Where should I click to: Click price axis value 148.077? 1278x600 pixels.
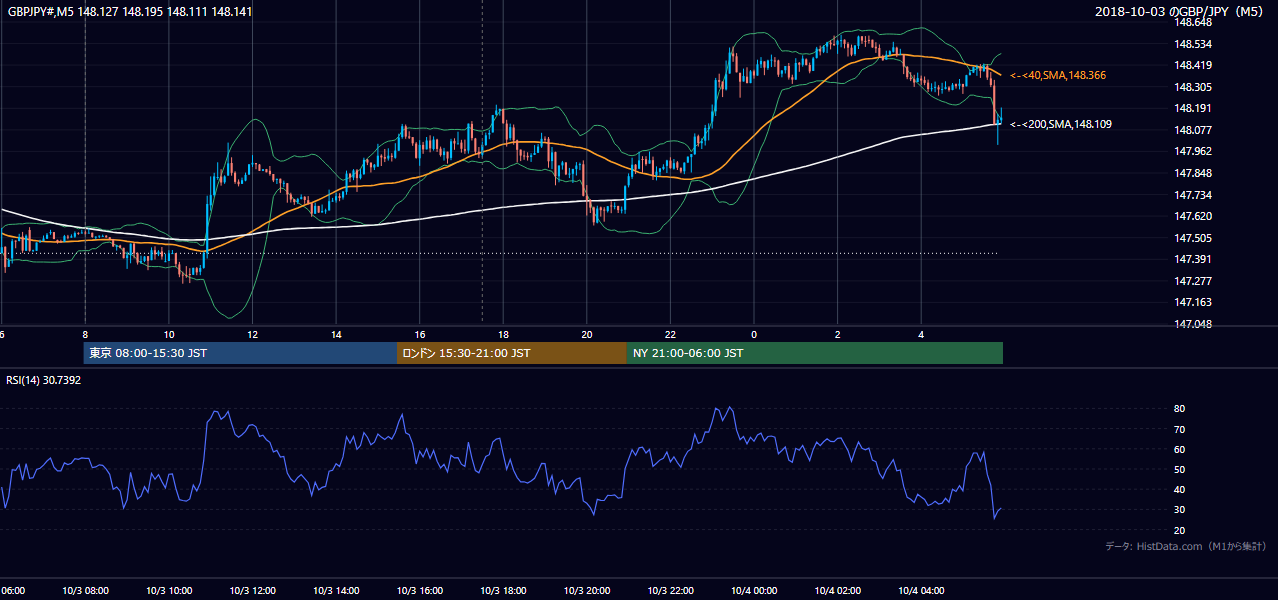pos(1192,130)
